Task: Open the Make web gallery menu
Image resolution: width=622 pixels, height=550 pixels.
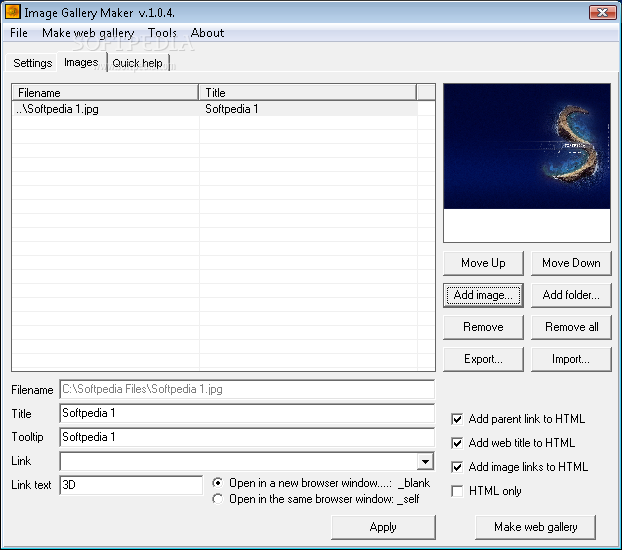Action: (88, 33)
